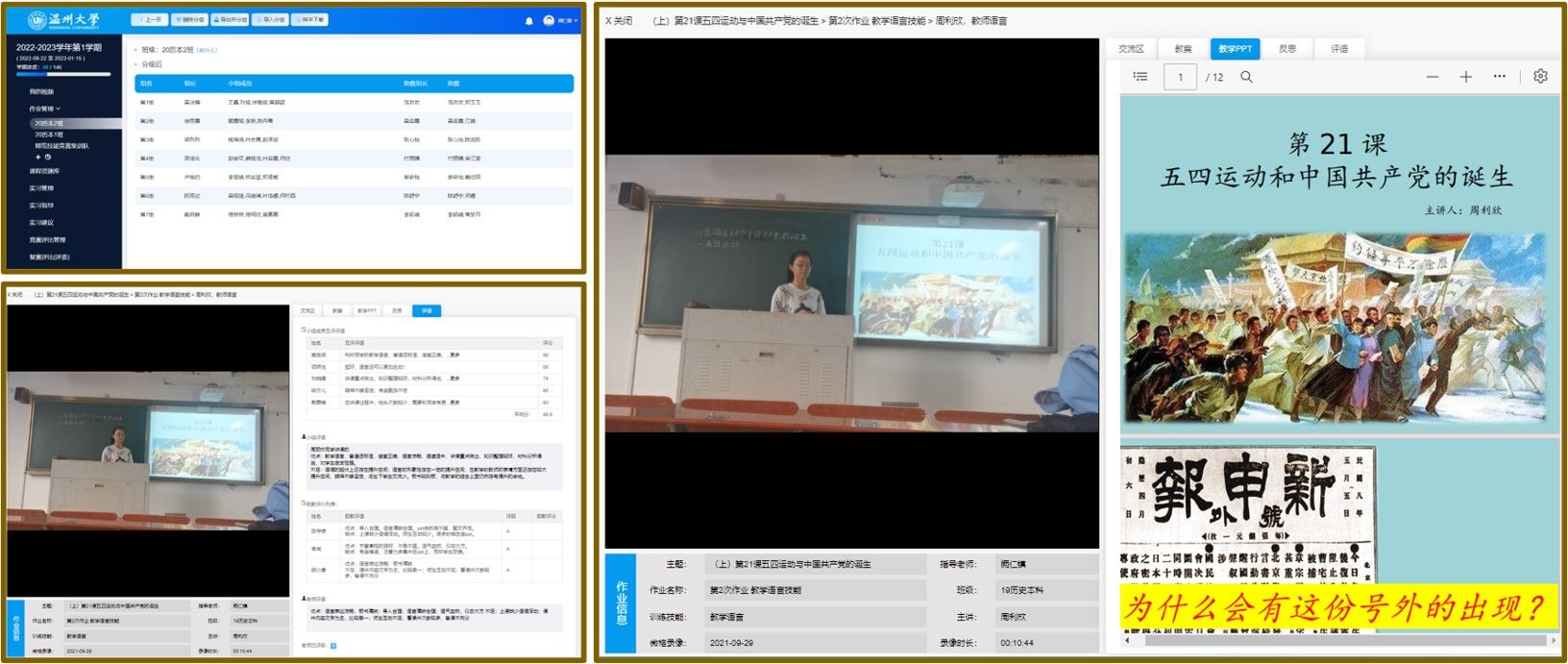Open the PPT viewer settings gear

[1540, 77]
